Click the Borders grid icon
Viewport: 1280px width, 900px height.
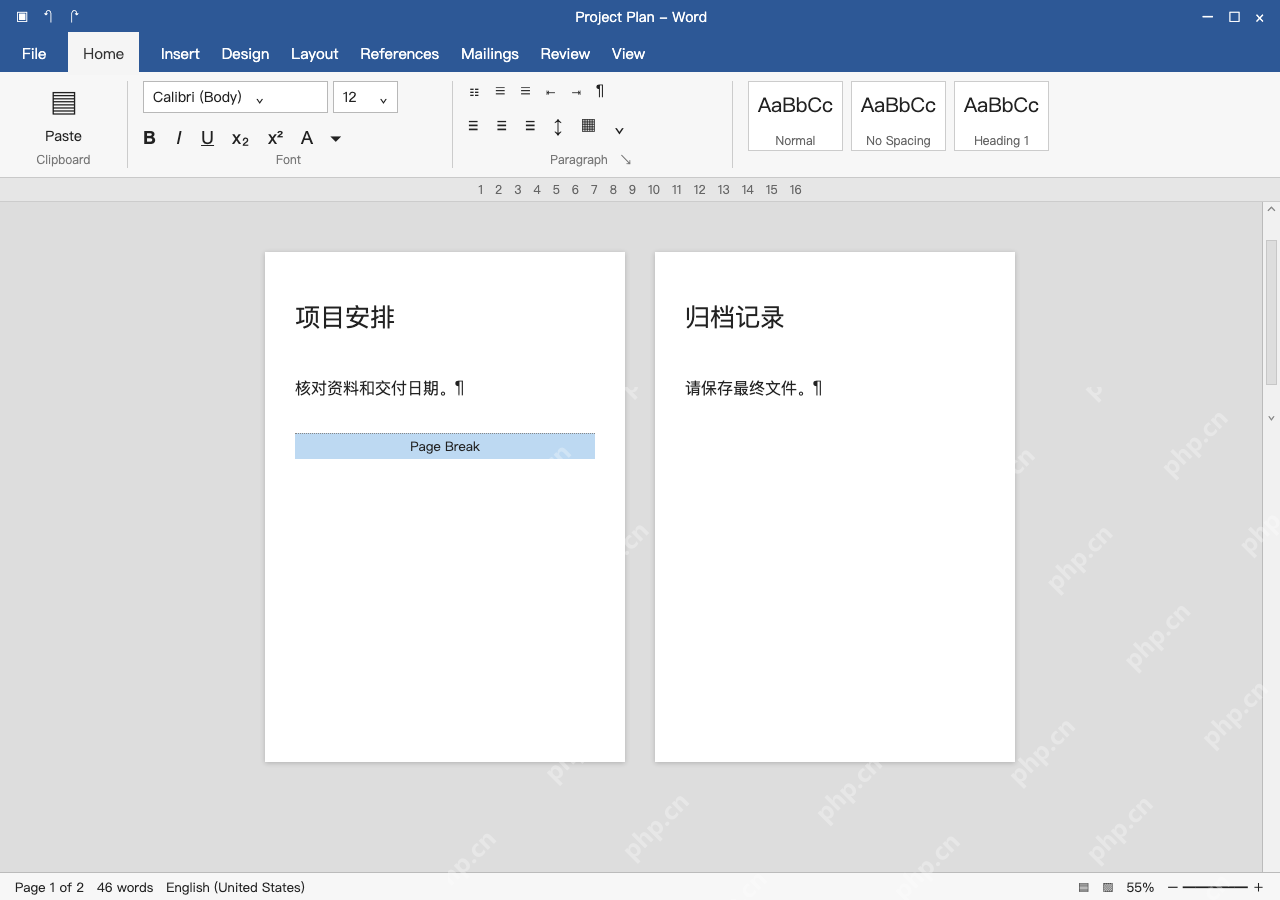pos(588,126)
